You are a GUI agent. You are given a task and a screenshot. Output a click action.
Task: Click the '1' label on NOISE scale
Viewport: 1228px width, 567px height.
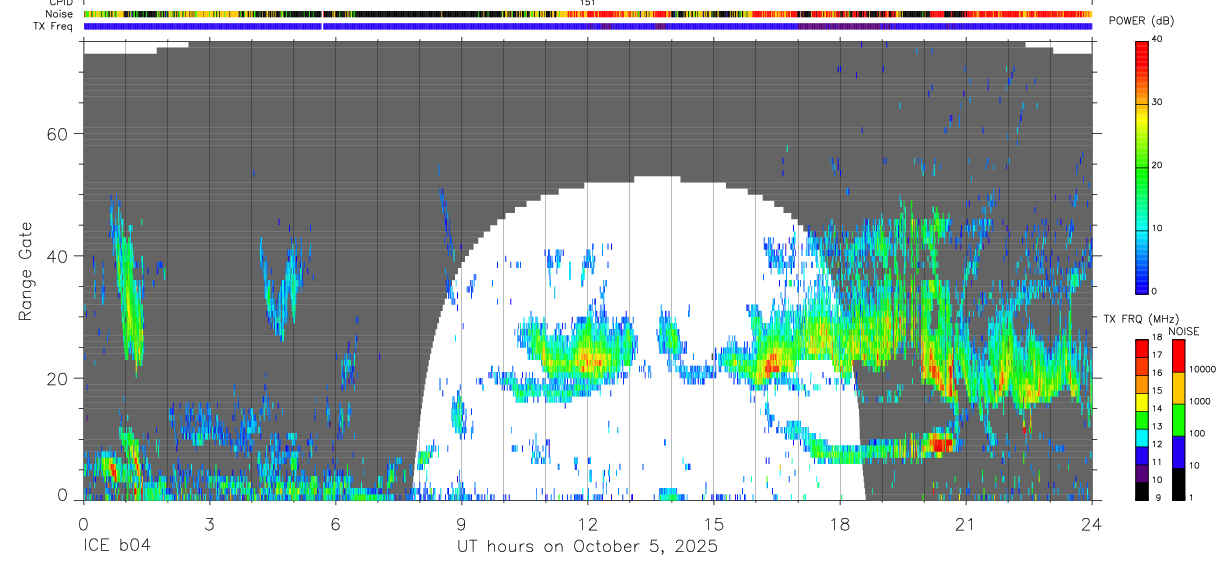1191,498
